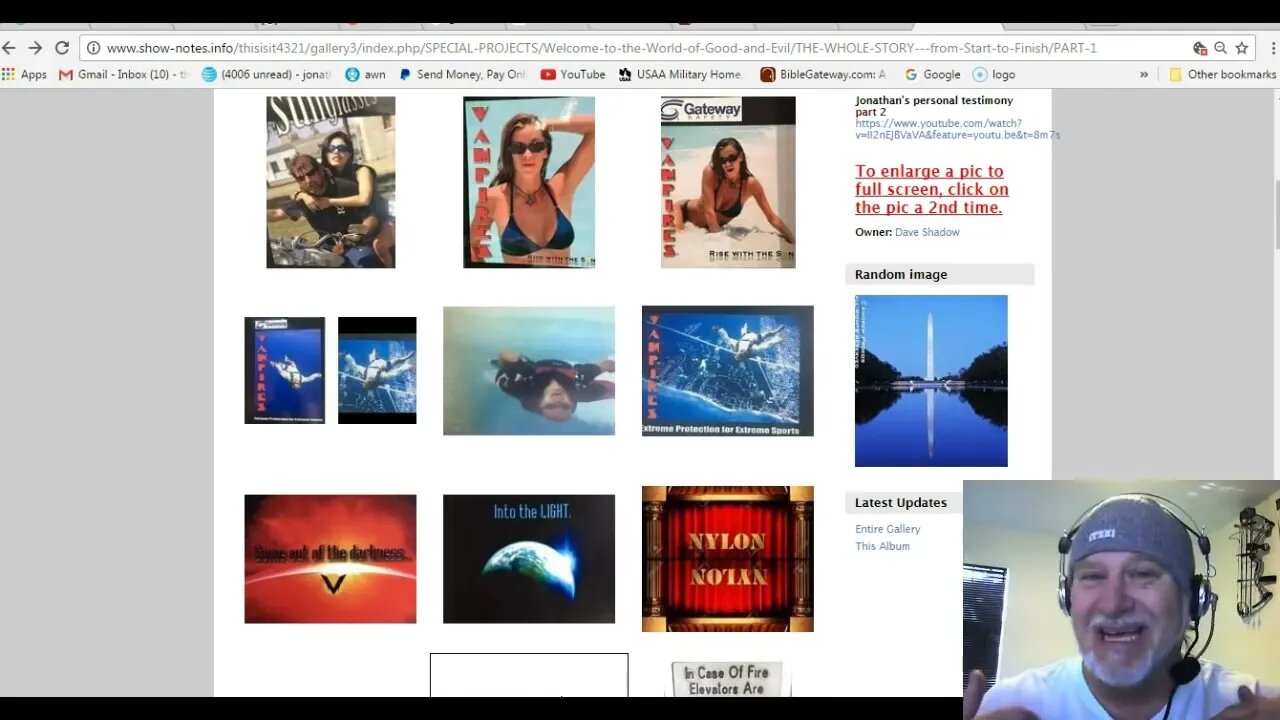The image size is (1280, 720).
Task: Open the Sunglasses jet ski couple thumbnail
Action: pos(331,182)
